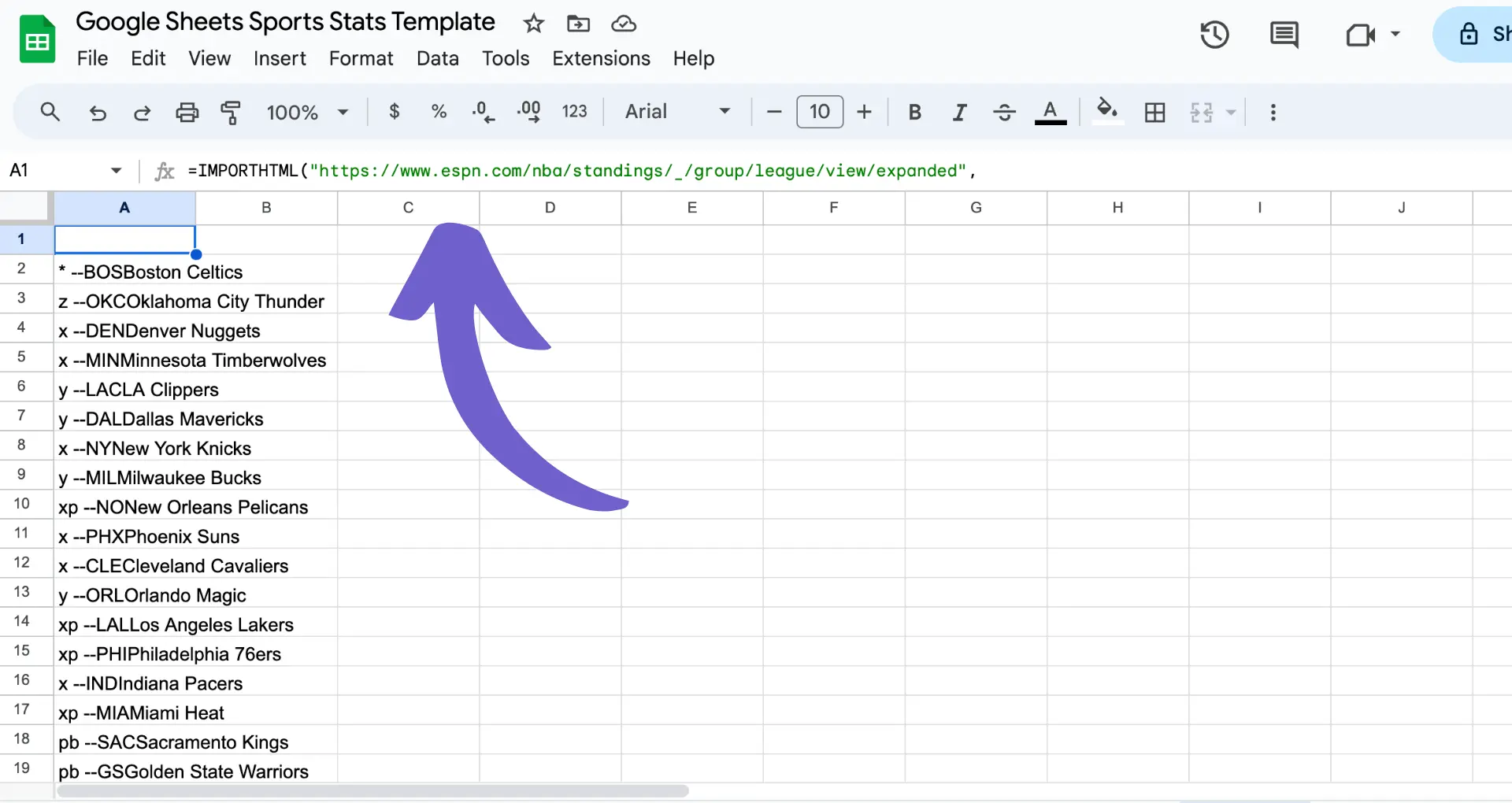Open Meet options dropdown arrow
1512x803 pixels.
point(1395,34)
